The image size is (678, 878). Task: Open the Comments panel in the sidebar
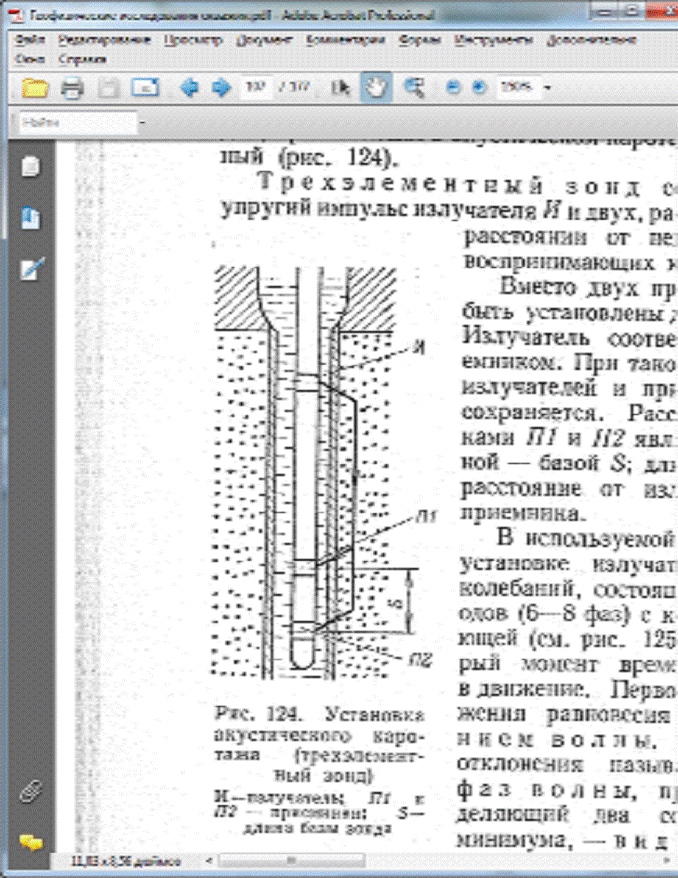coord(31,841)
